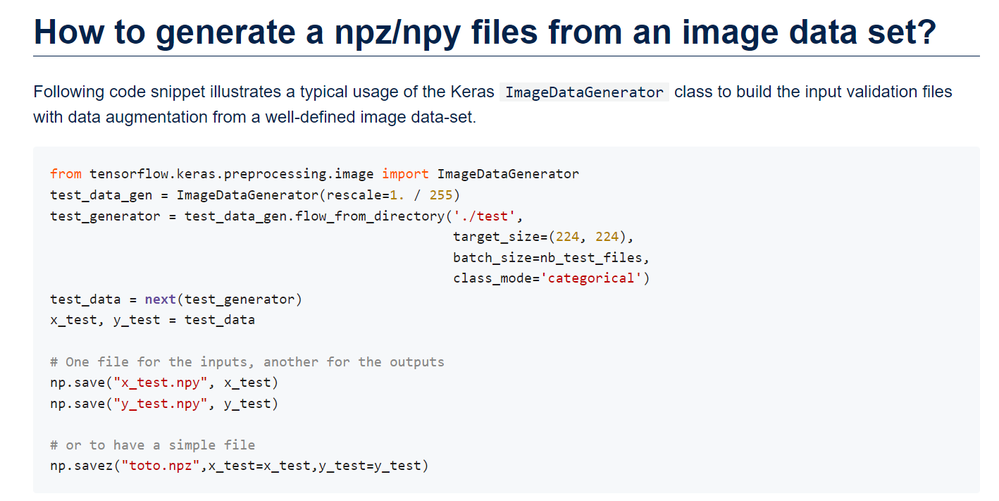Click the comment 'or to have a simple file'
This screenshot has height=501, width=999.
point(152,445)
